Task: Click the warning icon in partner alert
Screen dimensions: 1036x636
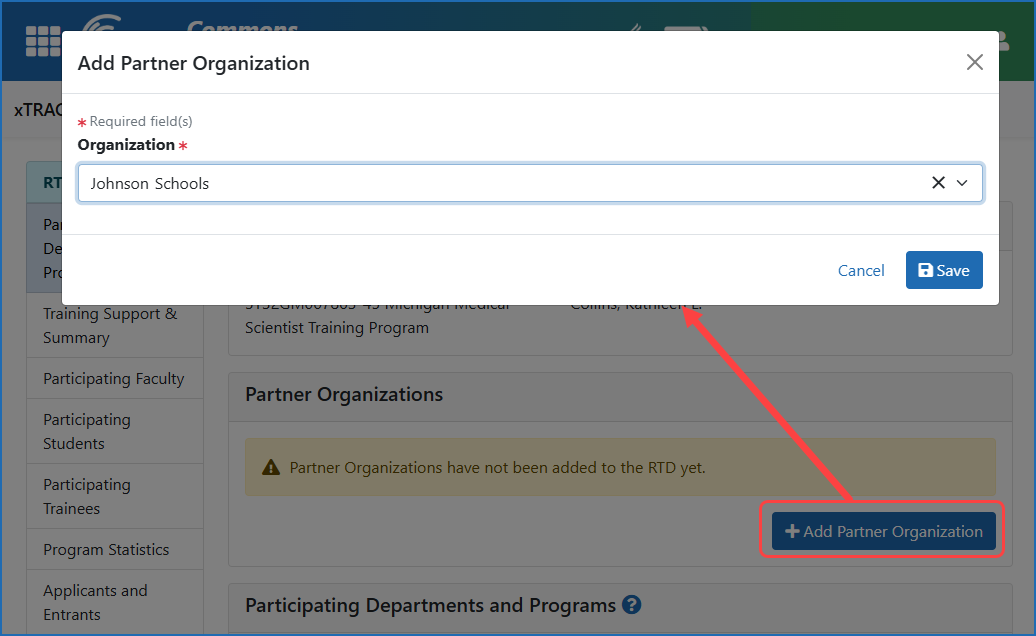Action: click(x=271, y=468)
